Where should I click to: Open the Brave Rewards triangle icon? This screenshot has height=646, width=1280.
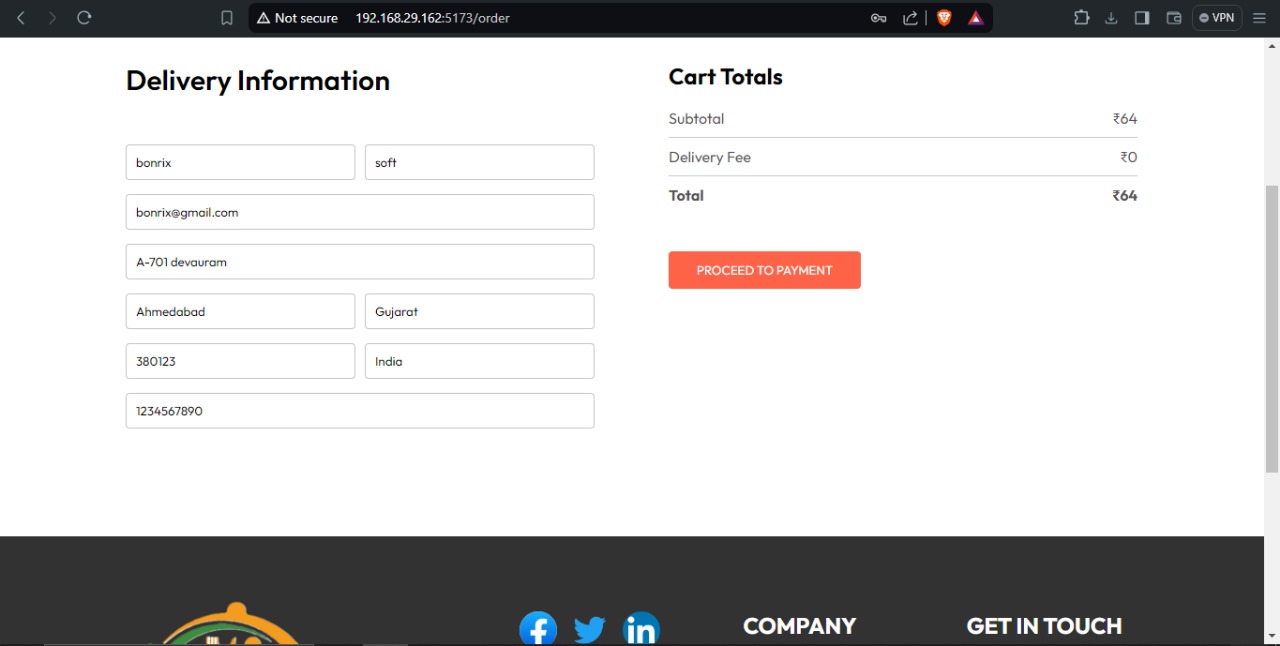tap(976, 18)
